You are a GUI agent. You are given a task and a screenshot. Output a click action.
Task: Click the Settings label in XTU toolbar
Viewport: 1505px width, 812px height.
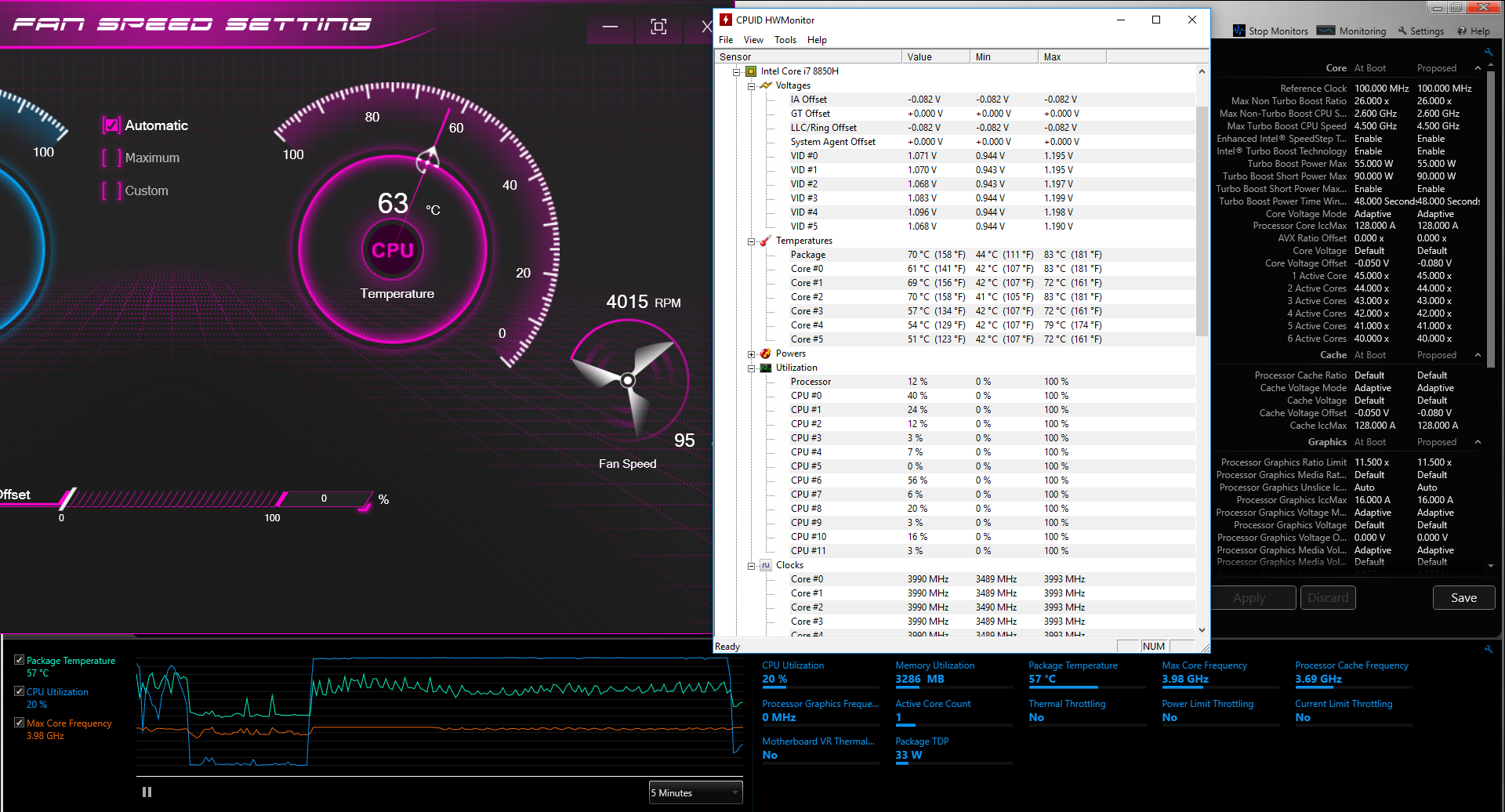(1427, 31)
